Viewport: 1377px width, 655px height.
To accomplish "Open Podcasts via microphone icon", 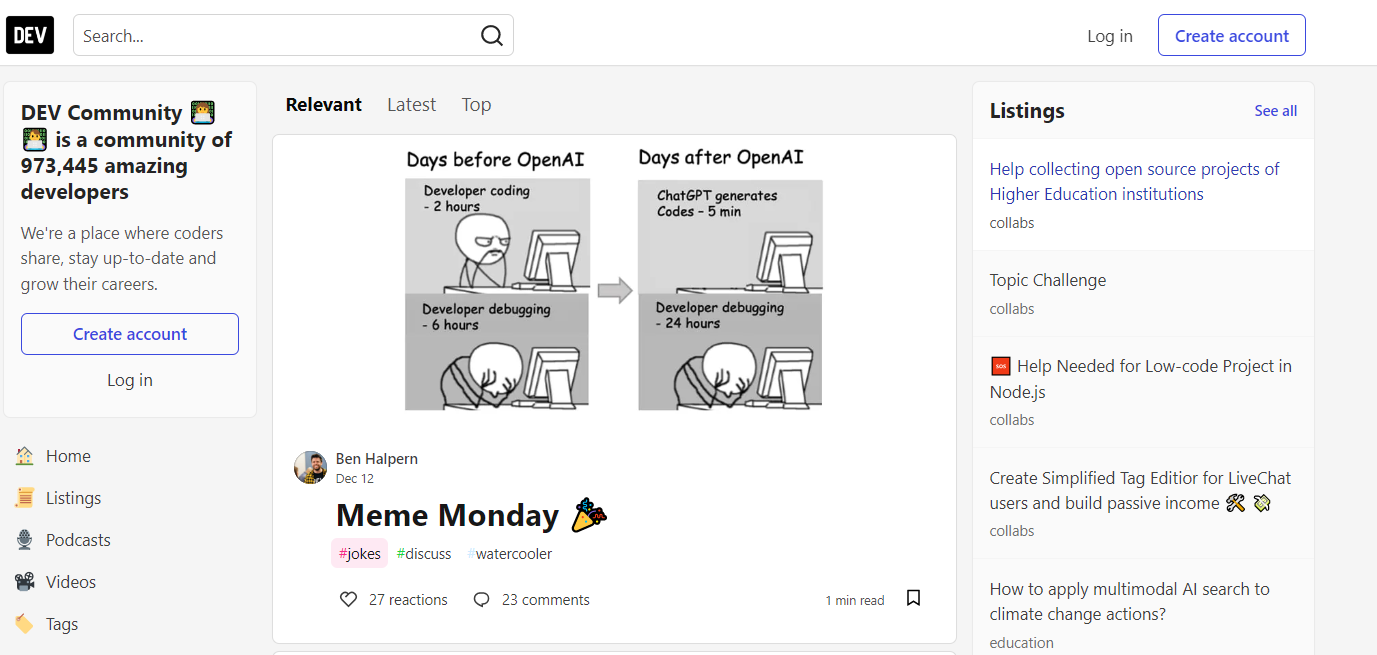I will tap(25, 540).
